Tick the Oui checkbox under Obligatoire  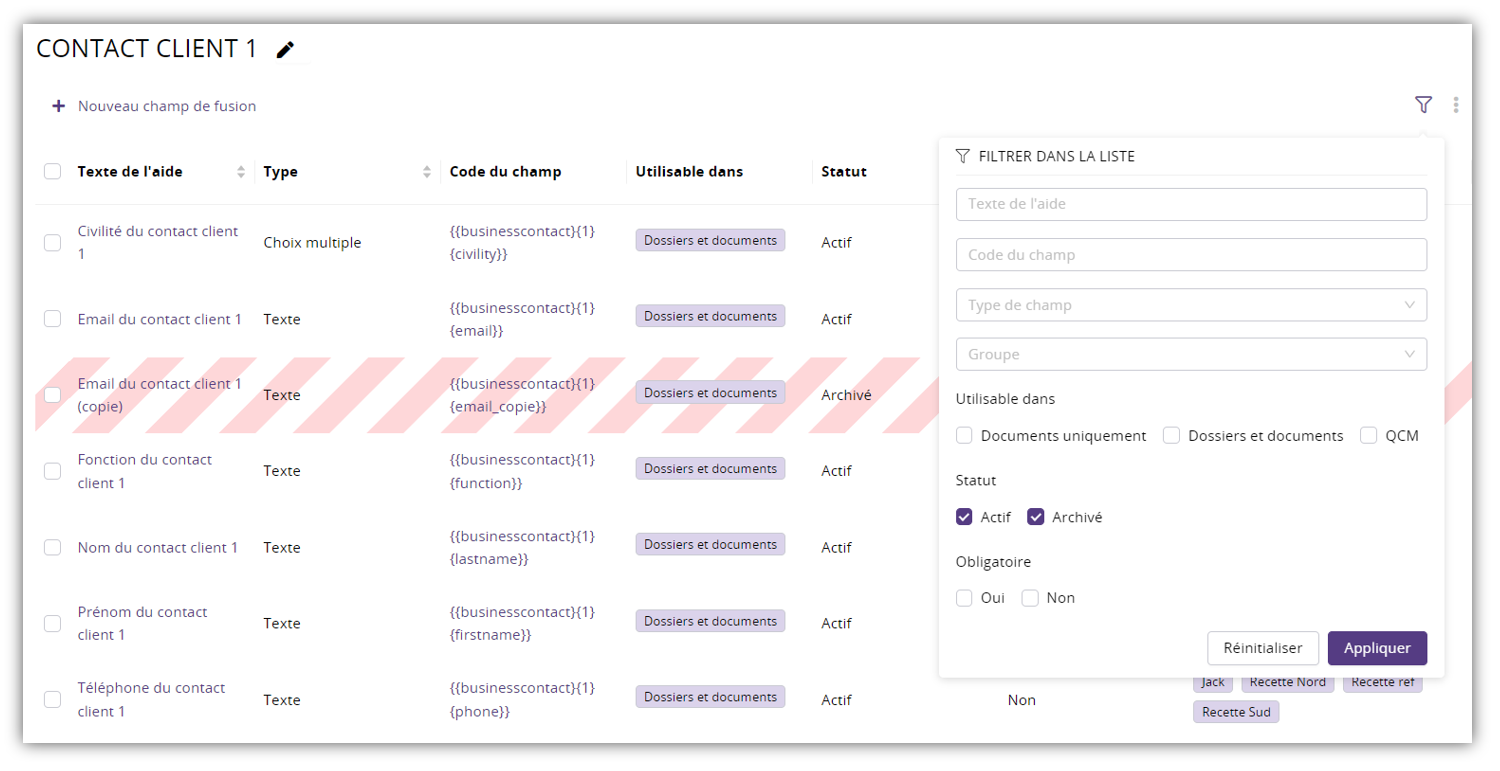[964, 598]
